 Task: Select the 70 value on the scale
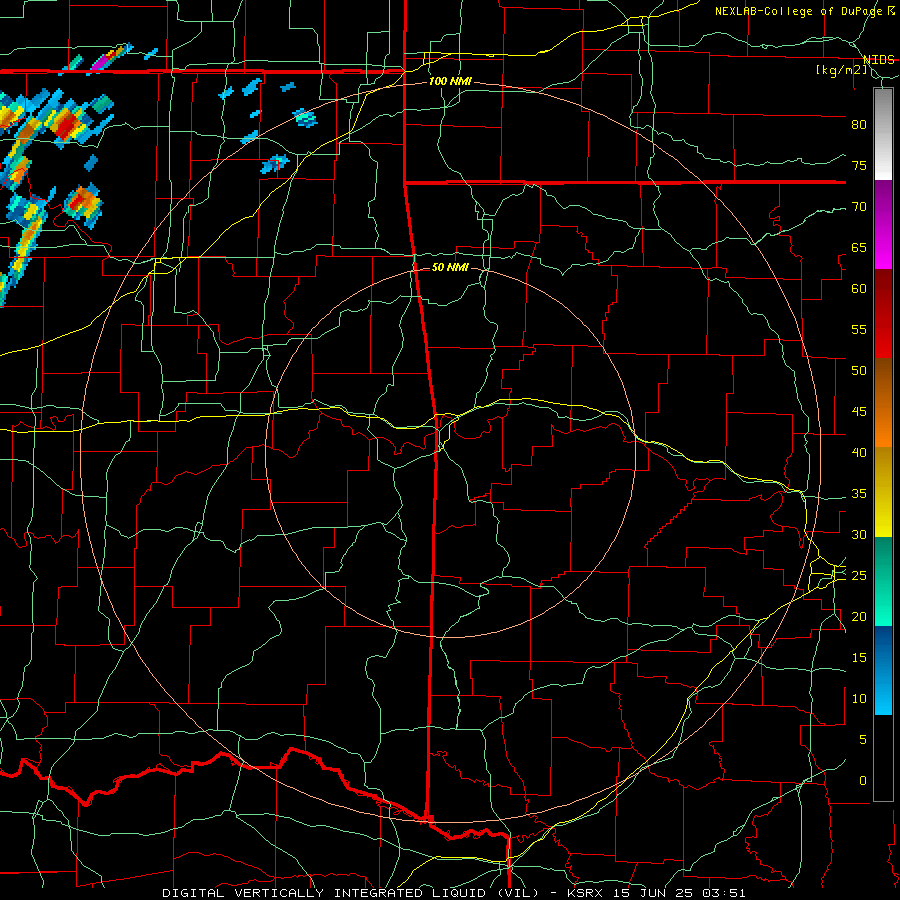[x=859, y=207]
